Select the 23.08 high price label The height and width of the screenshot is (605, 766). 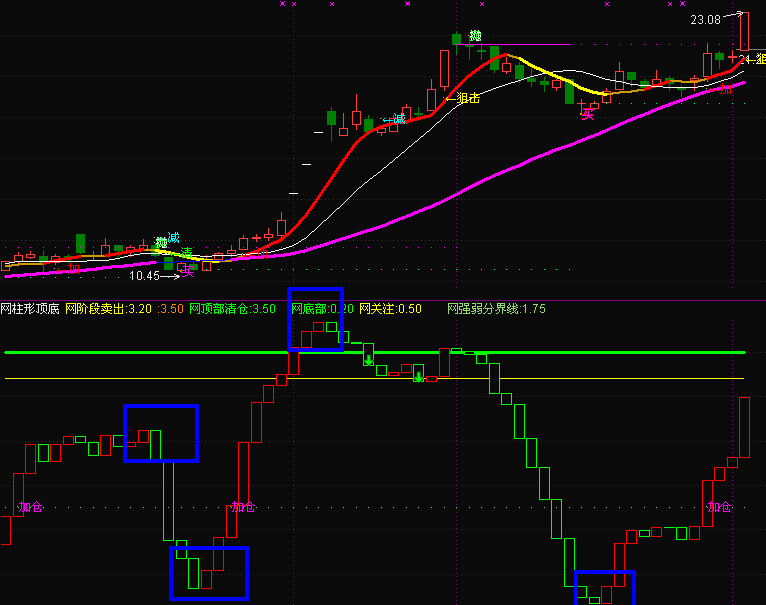[705, 20]
